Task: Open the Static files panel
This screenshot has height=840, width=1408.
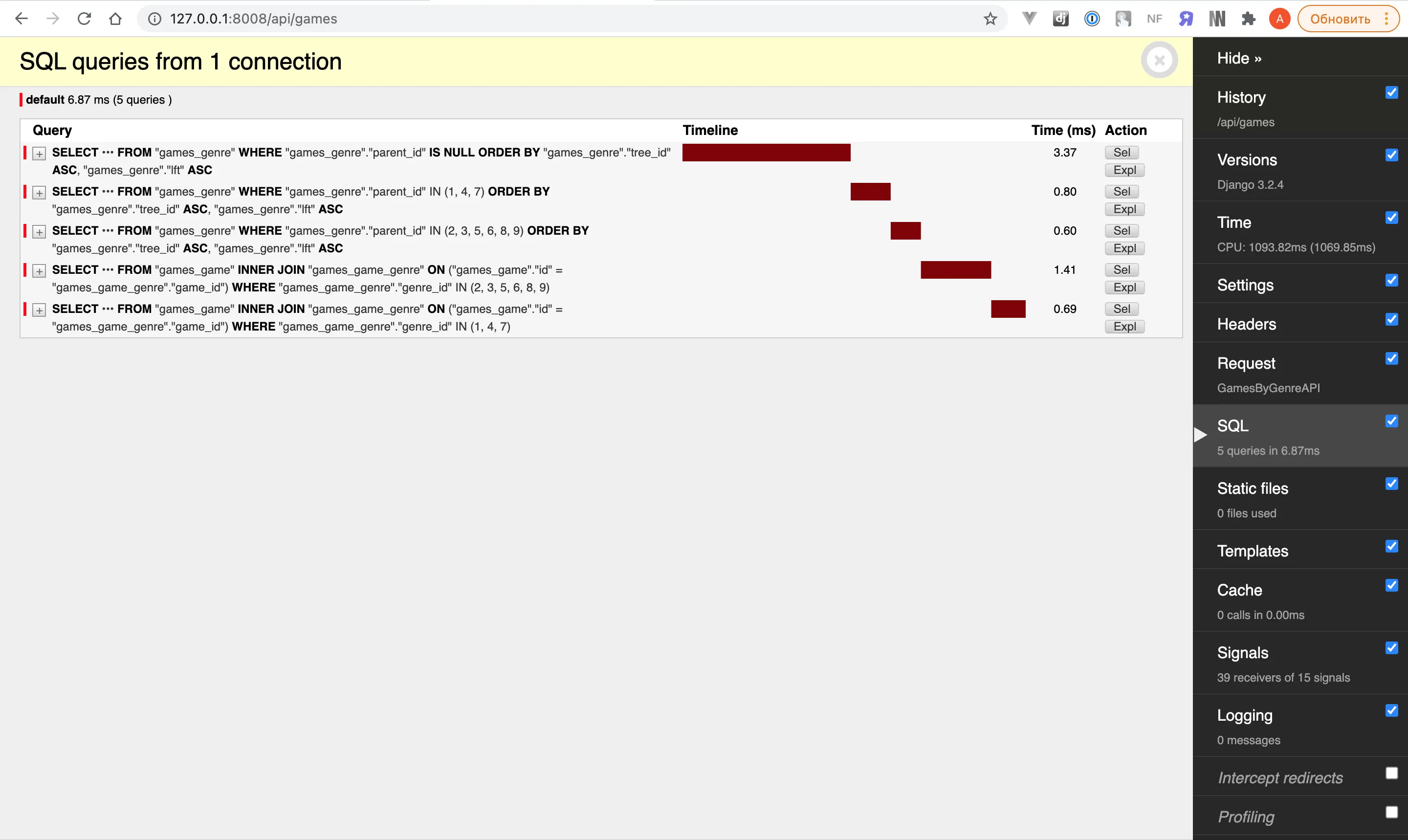Action: click(1253, 488)
